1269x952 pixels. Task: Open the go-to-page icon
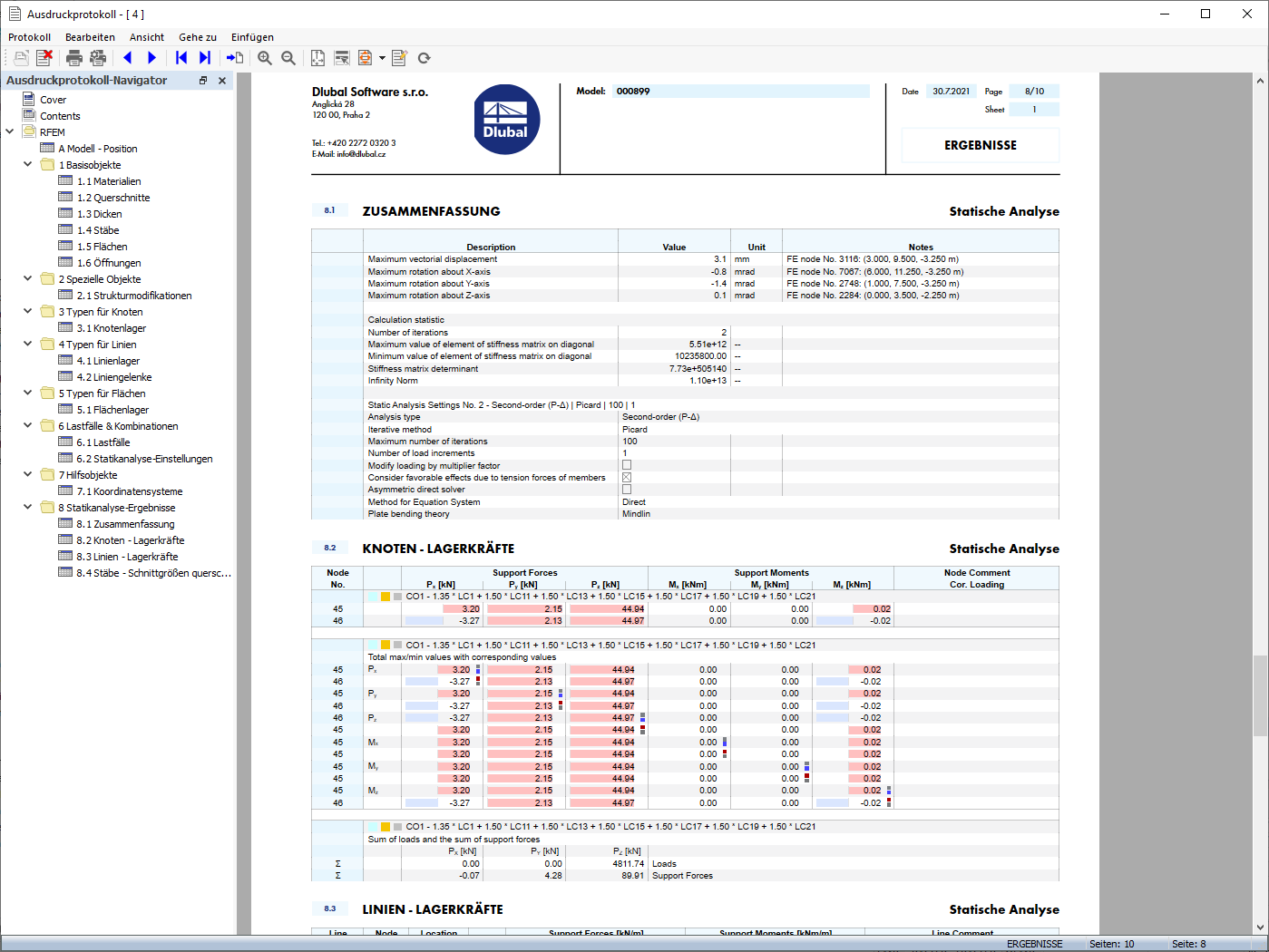click(x=235, y=58)
